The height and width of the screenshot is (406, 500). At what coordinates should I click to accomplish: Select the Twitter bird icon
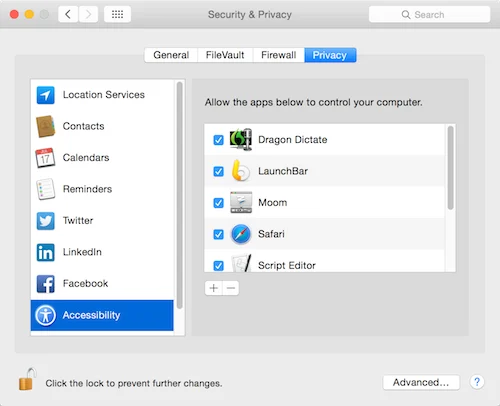point(45,221)
